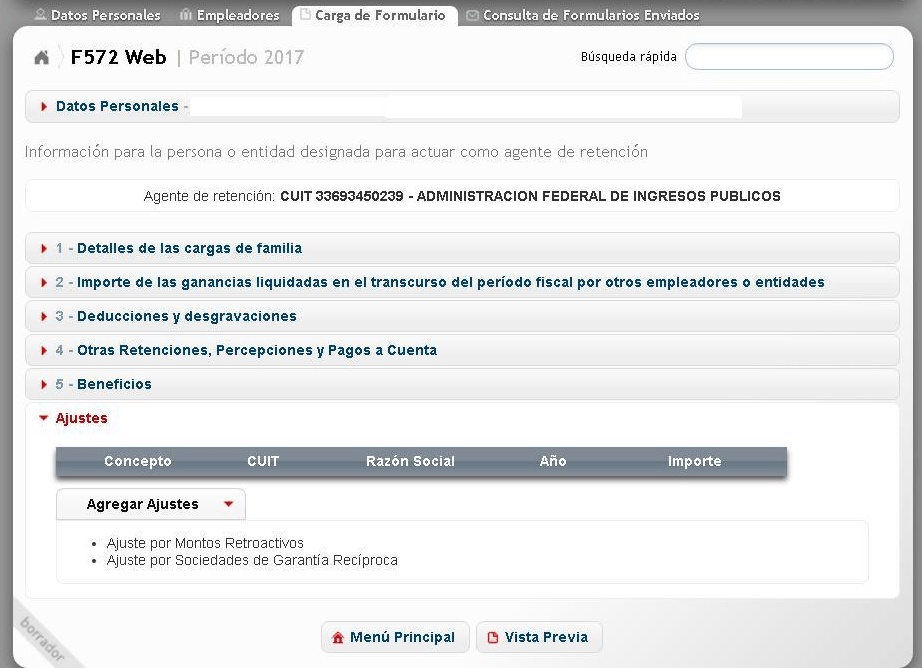Click the page icon in Vista Previa button
The width and height of the screenshot is (922, 668).
(x=493, y=637)
